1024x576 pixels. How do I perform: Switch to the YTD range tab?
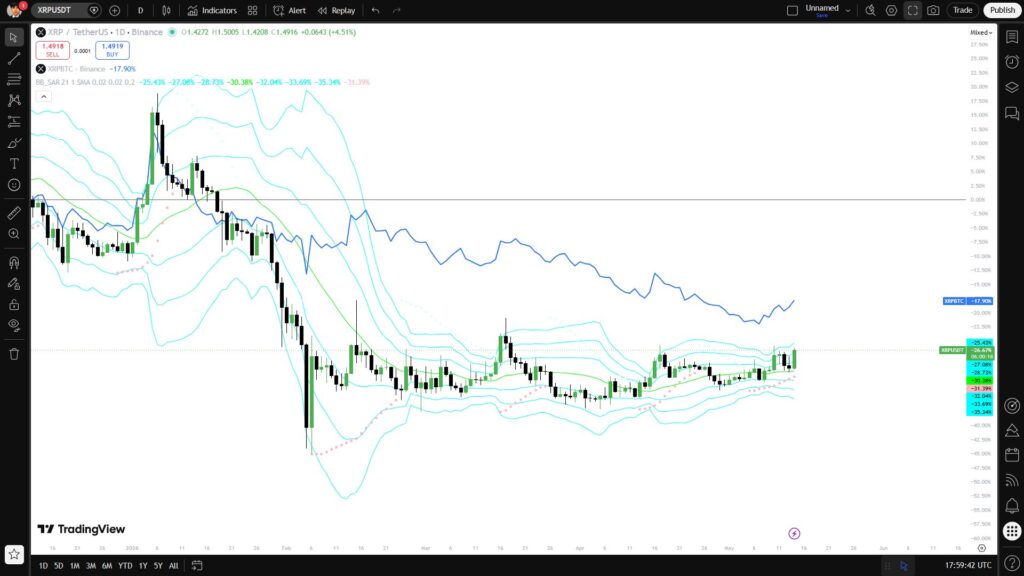point(125,566)
